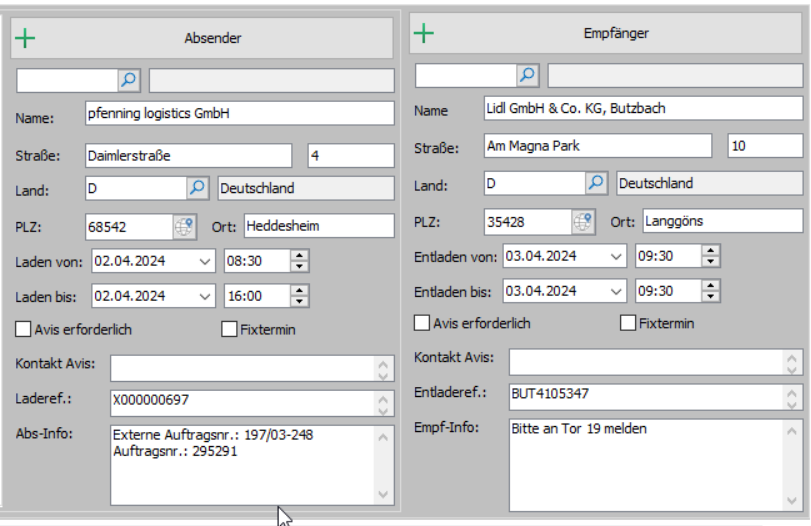
Task: Click the Daimlerstraße street field
Action: click(189, 156)
